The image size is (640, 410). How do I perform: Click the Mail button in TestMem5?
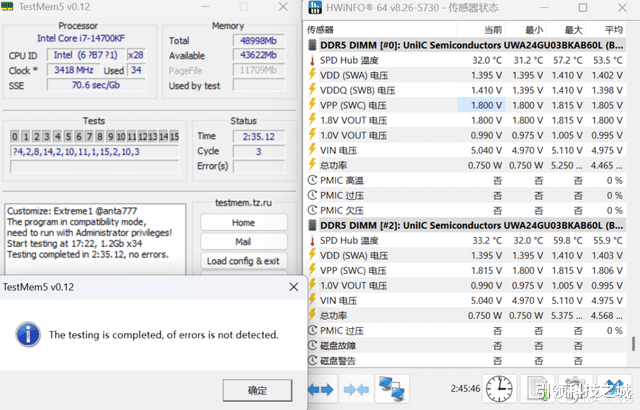point(243,242)
